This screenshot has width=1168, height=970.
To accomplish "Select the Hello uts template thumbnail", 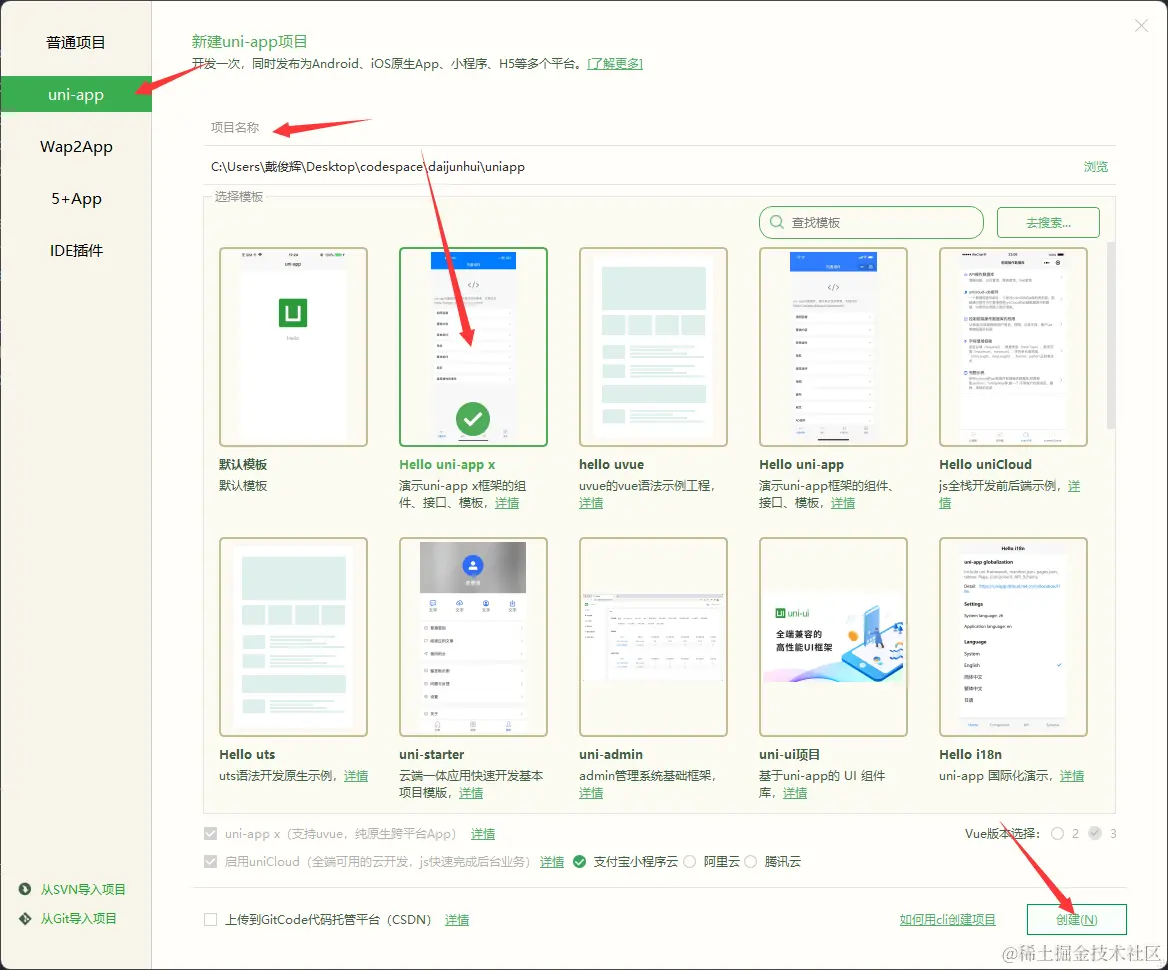I will (293, 637).
